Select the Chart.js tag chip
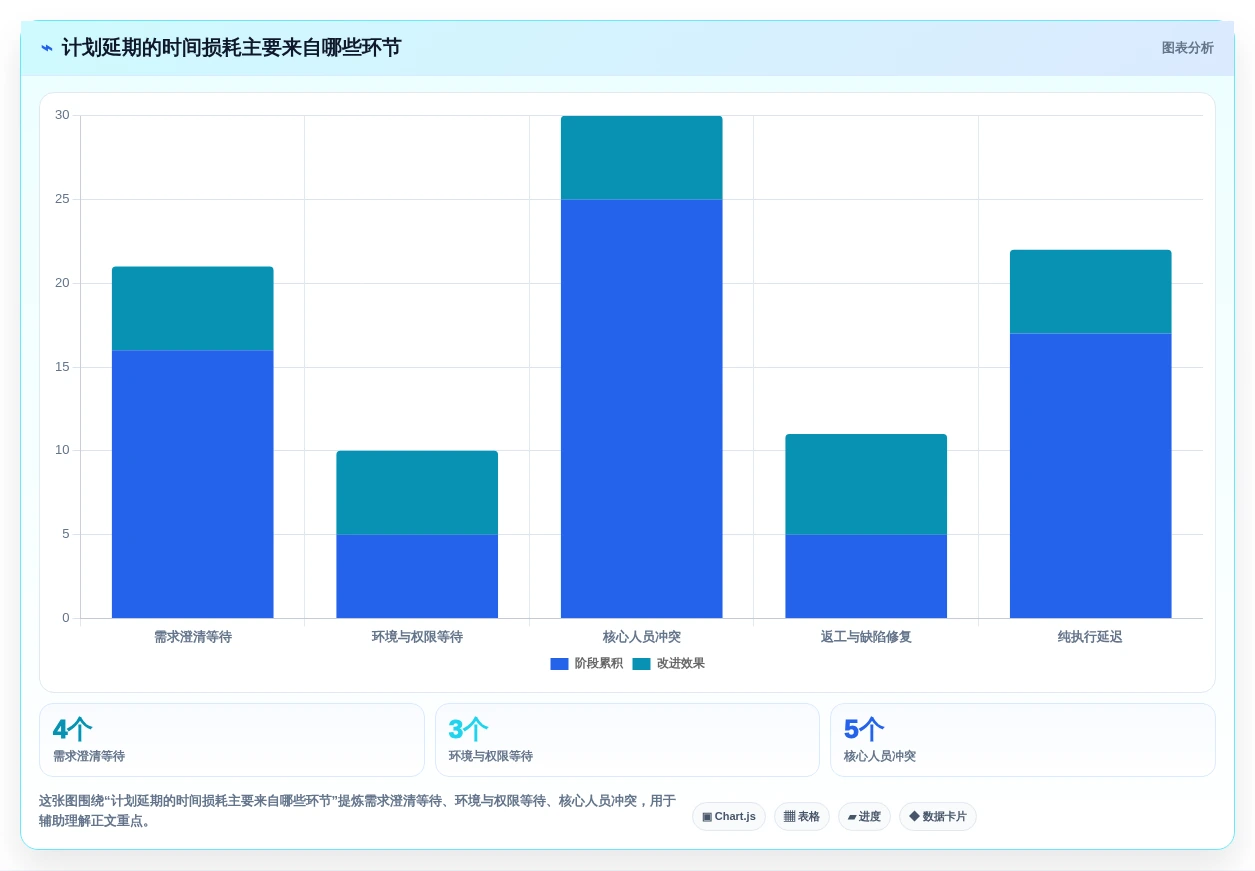The image size is (1255, 871). click(729, 816)
